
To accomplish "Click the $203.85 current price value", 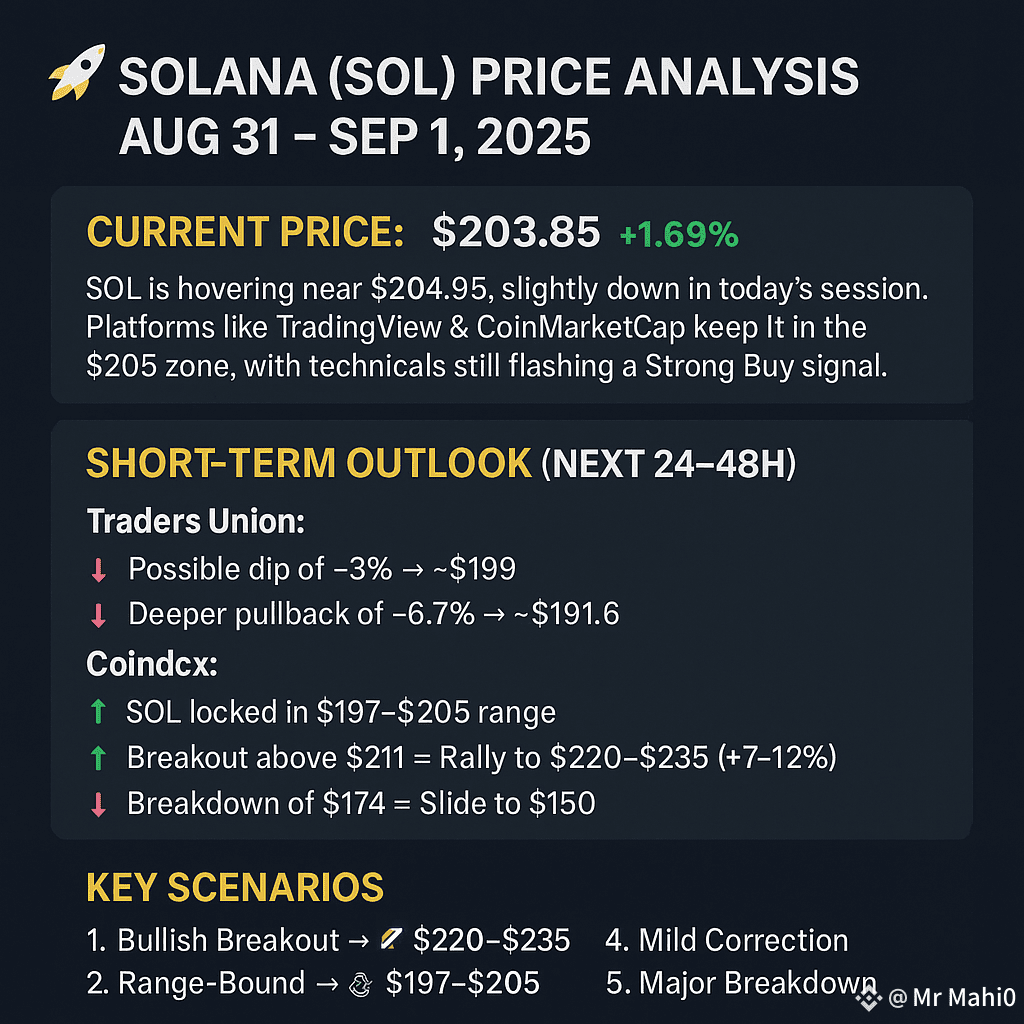I will pyautogui.click(x=516, y=232).
